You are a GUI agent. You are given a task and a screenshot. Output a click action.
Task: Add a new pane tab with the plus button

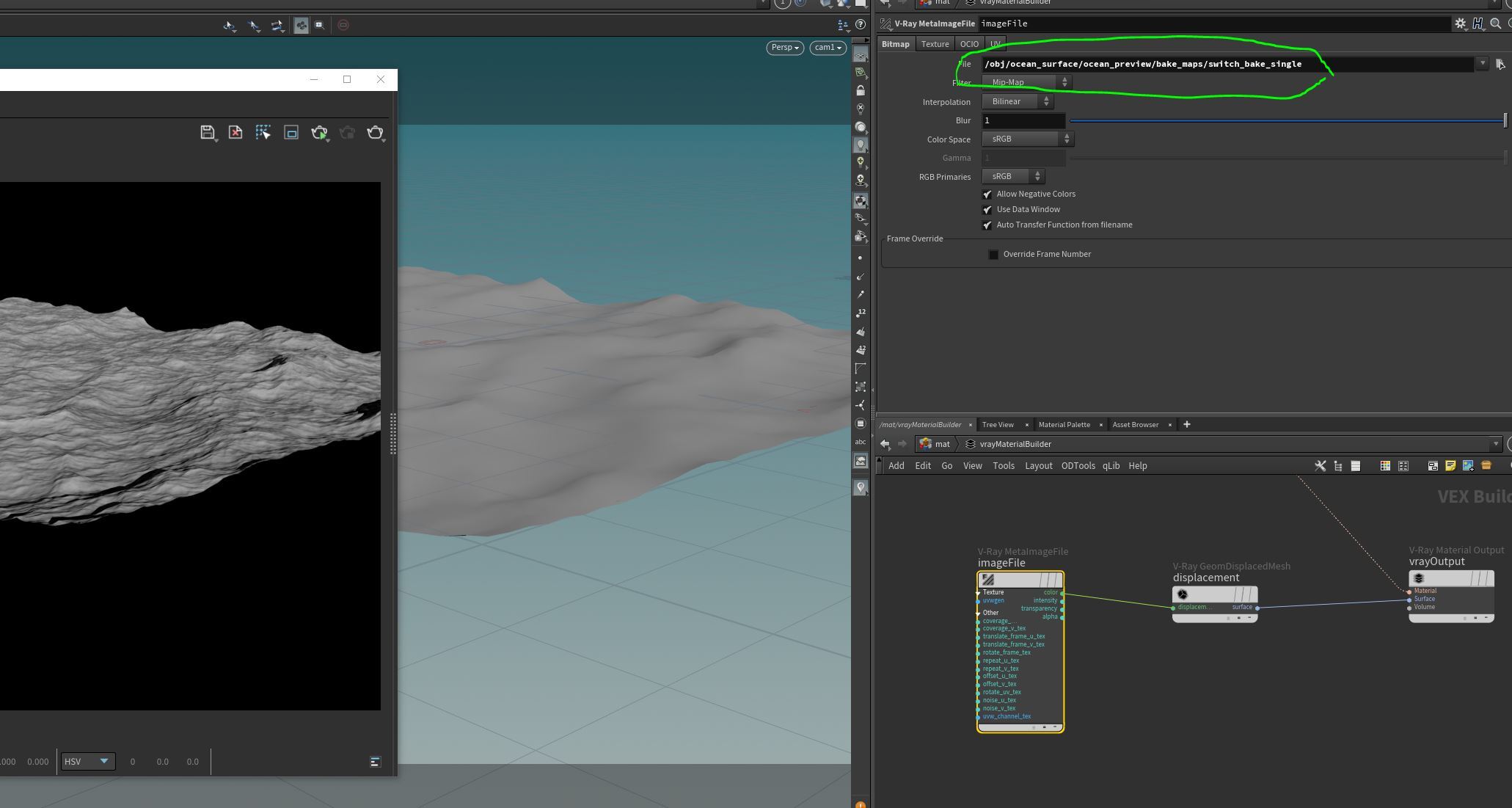pyautogui.click(x=1186, y=424)
